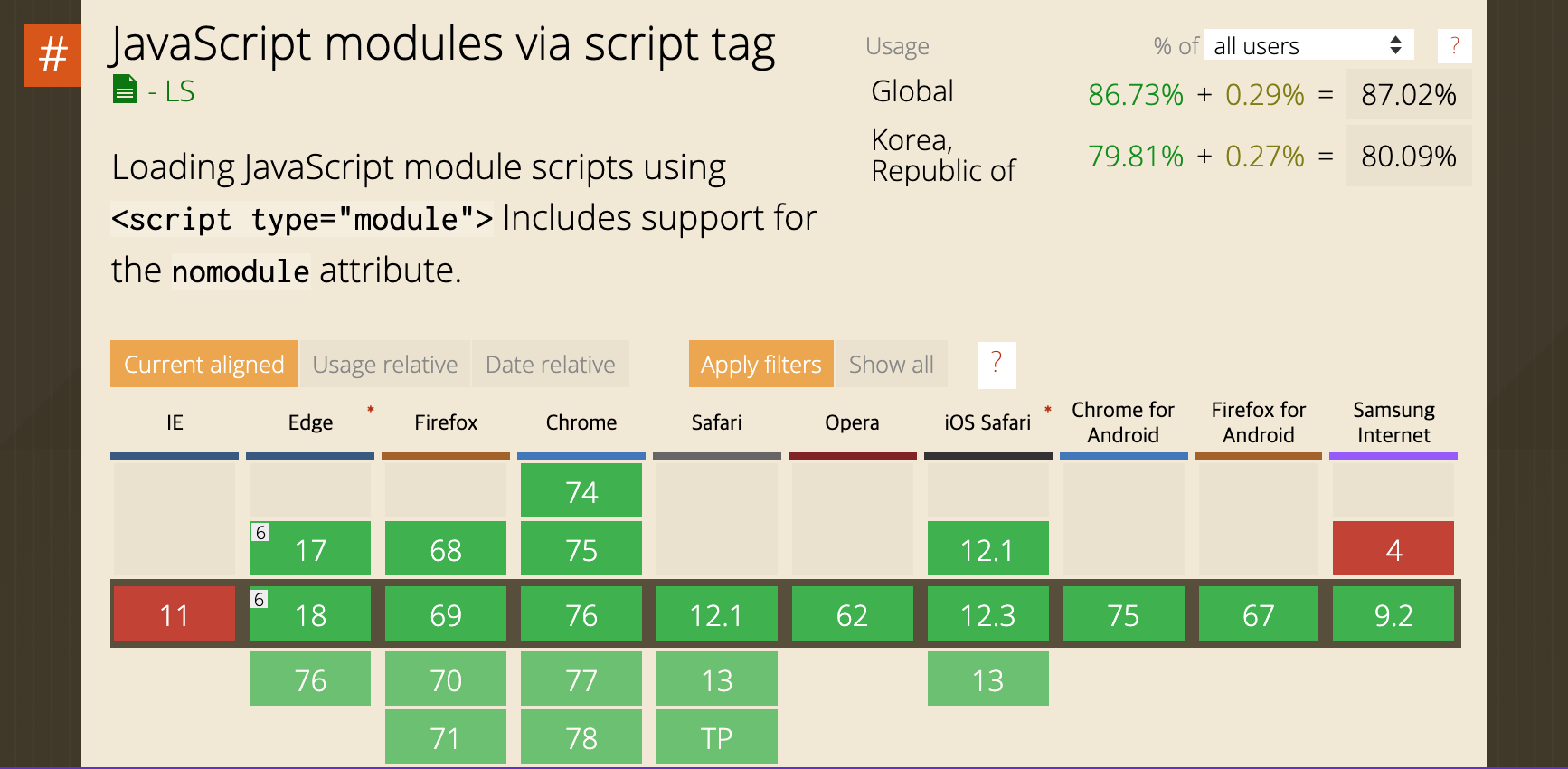Click the Safari browser header
This screenshot has height=769, width=1568.
click(x=717, y=422)
